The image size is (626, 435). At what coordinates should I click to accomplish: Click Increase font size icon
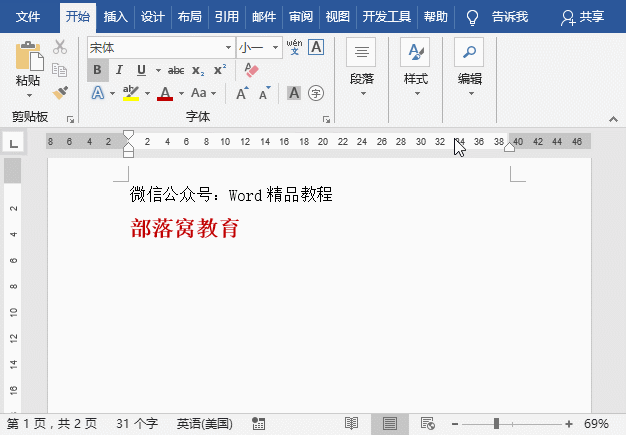click(242, 93)
